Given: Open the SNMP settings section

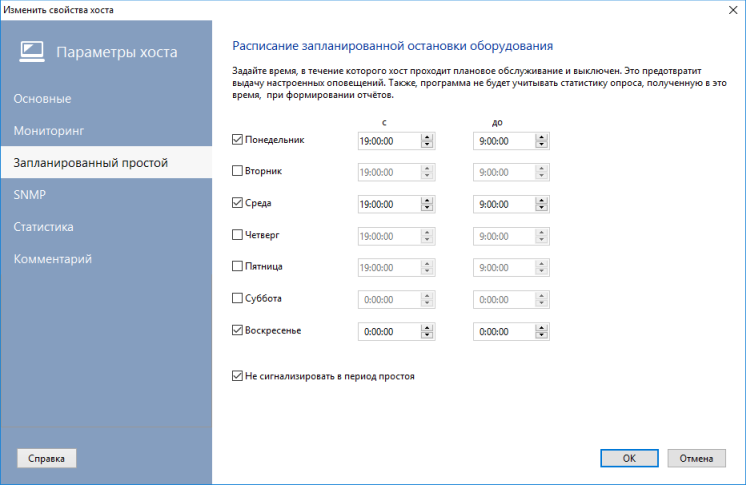Looking at the screenshot, I should pyautogui.click(x=106, y=195).
